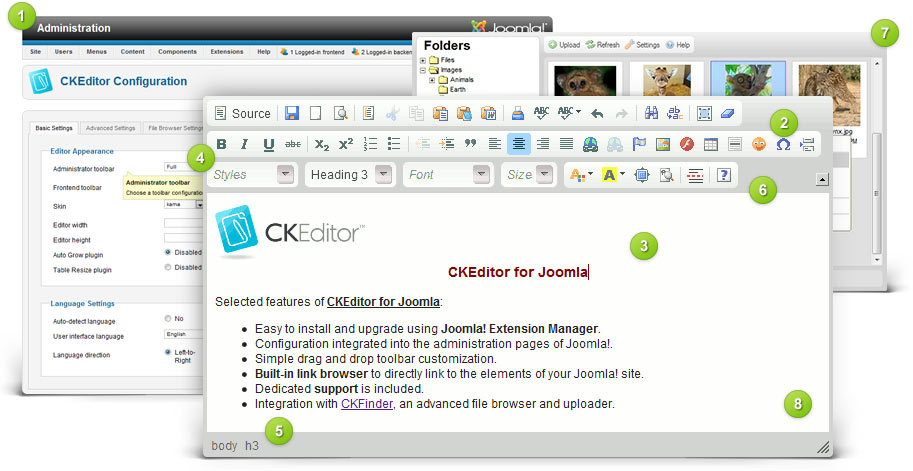
Task: Open the Components menu in Joomla Administration
Action: point(177,52)
